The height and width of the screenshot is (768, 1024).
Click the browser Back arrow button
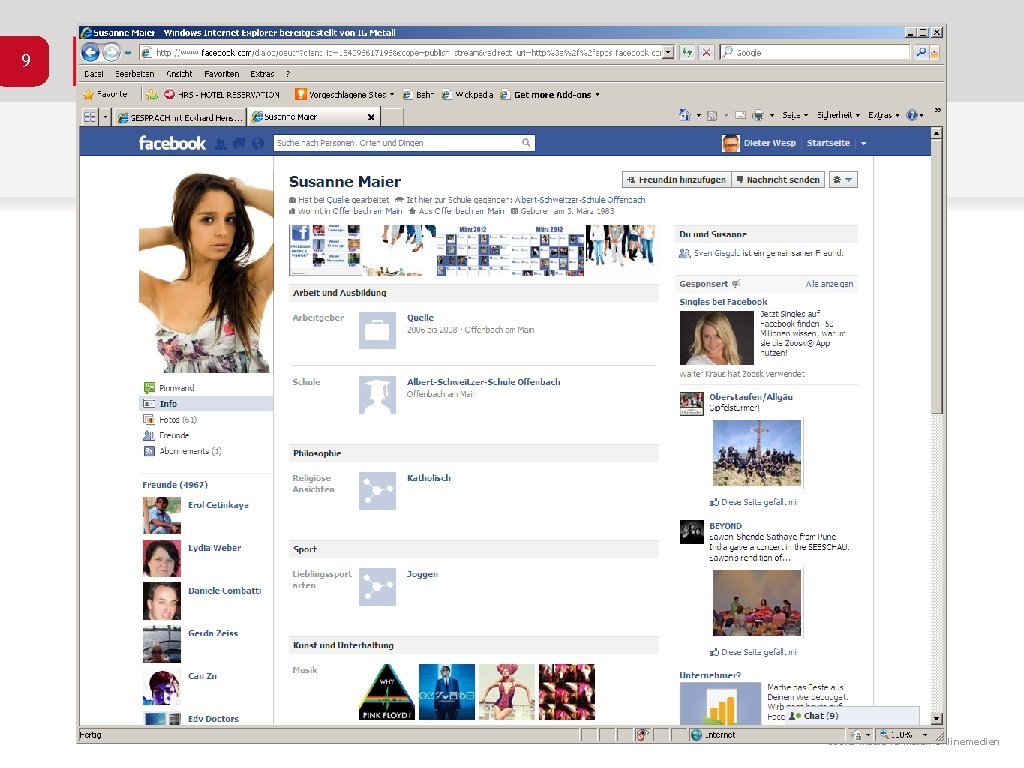tap(91, 52)
